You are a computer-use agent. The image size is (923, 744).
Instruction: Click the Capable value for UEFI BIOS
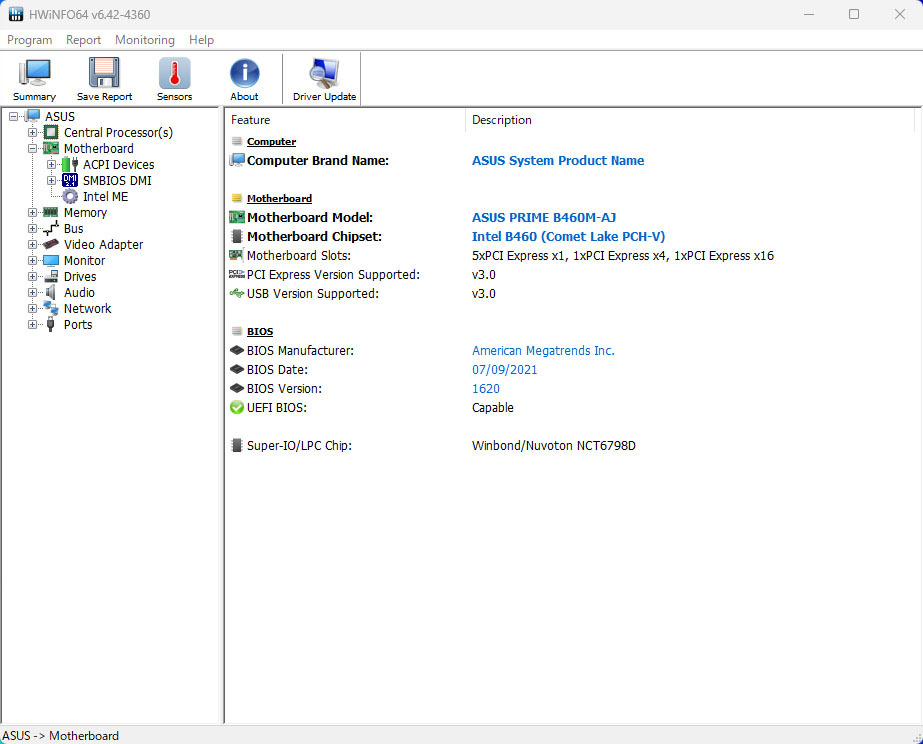(493, 407)
